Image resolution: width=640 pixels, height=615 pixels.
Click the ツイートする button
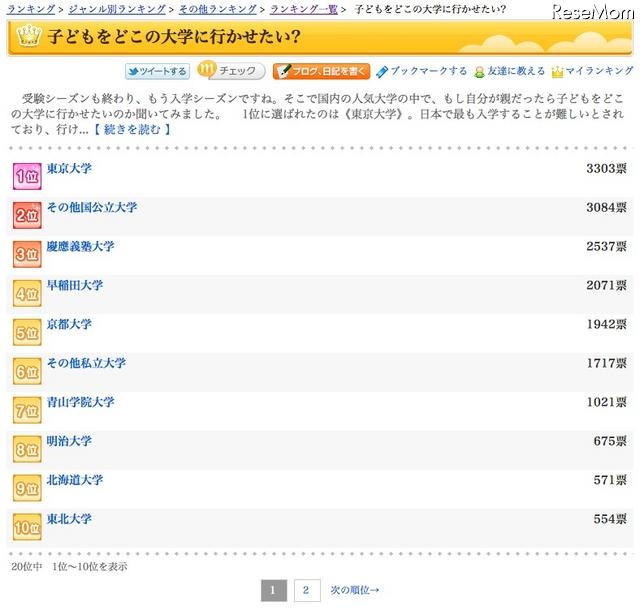[157, 71]
